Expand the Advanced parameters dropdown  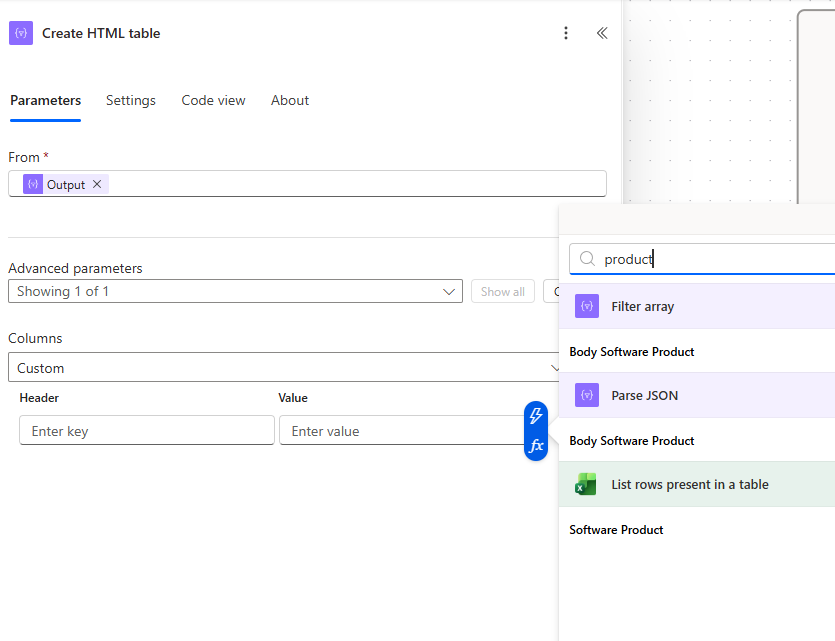coord(235,291)
